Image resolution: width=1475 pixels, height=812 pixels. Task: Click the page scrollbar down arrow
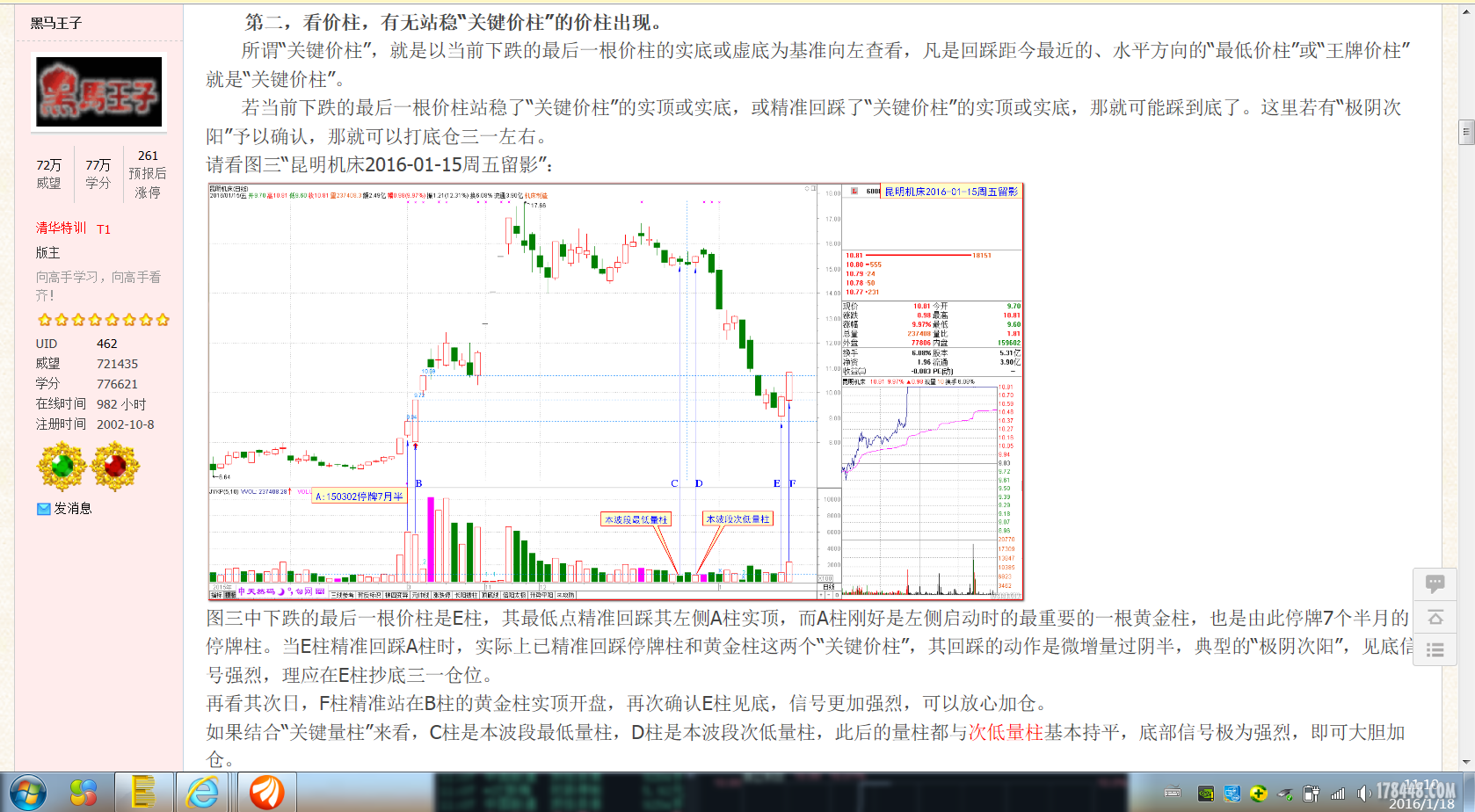(1465, 762)
